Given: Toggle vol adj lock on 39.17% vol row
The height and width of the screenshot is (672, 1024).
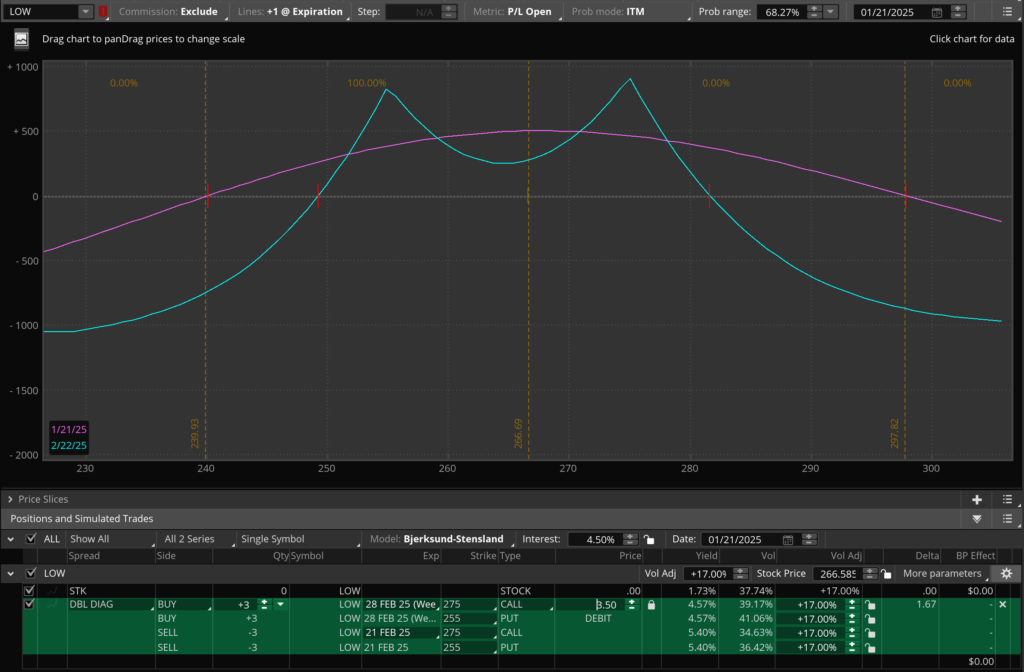Looking at the screenshot, I should [870, 605].
